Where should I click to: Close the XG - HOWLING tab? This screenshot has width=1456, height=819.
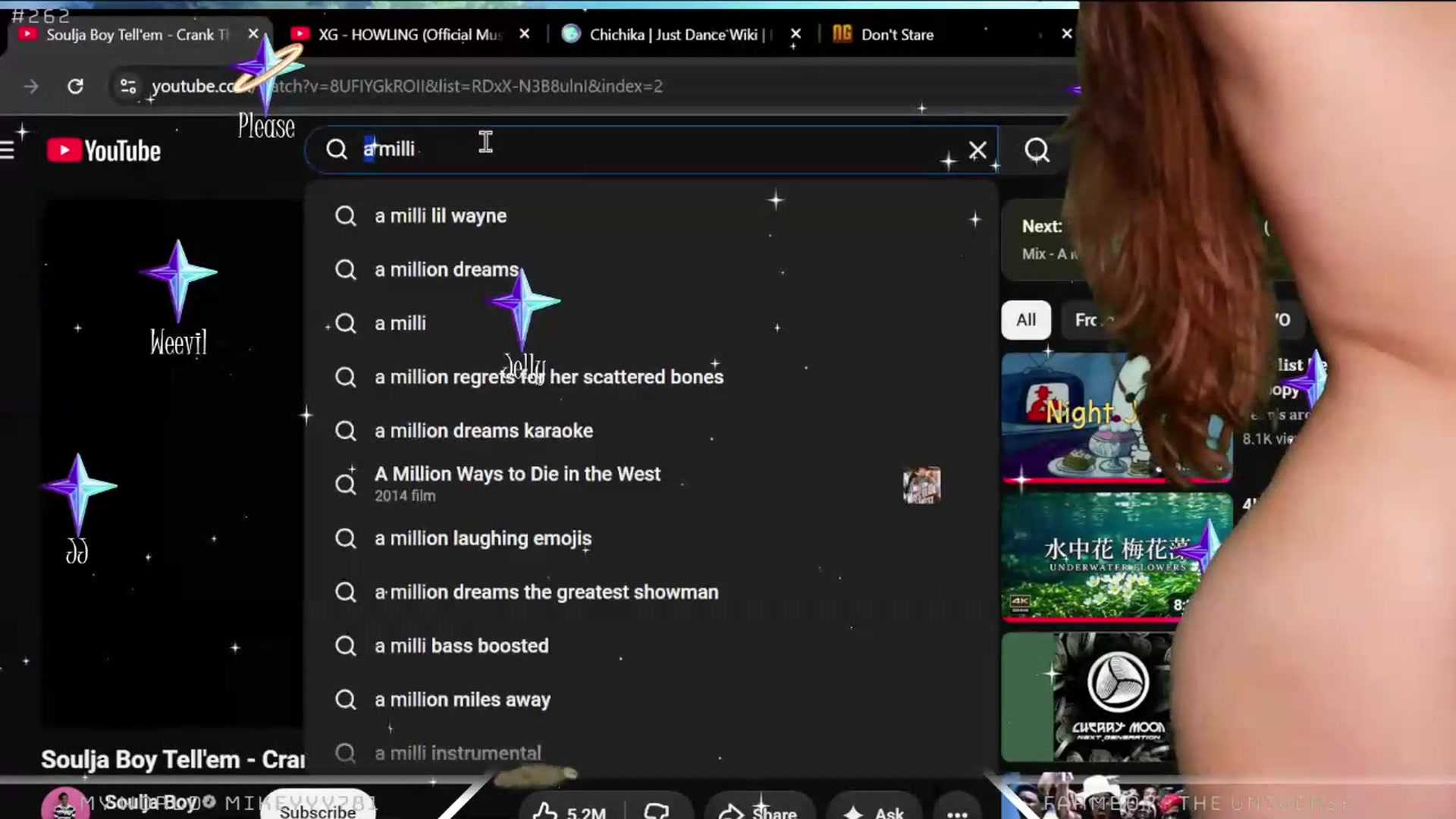click(x=524, y=34)
